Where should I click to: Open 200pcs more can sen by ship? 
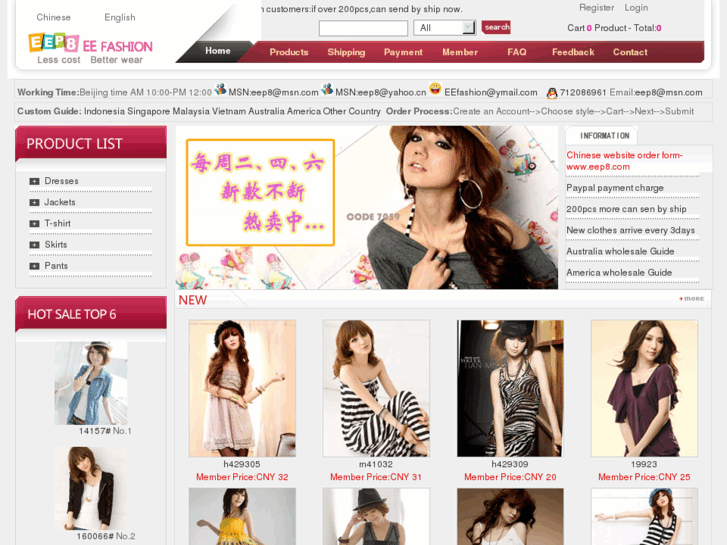coord(626,209)
